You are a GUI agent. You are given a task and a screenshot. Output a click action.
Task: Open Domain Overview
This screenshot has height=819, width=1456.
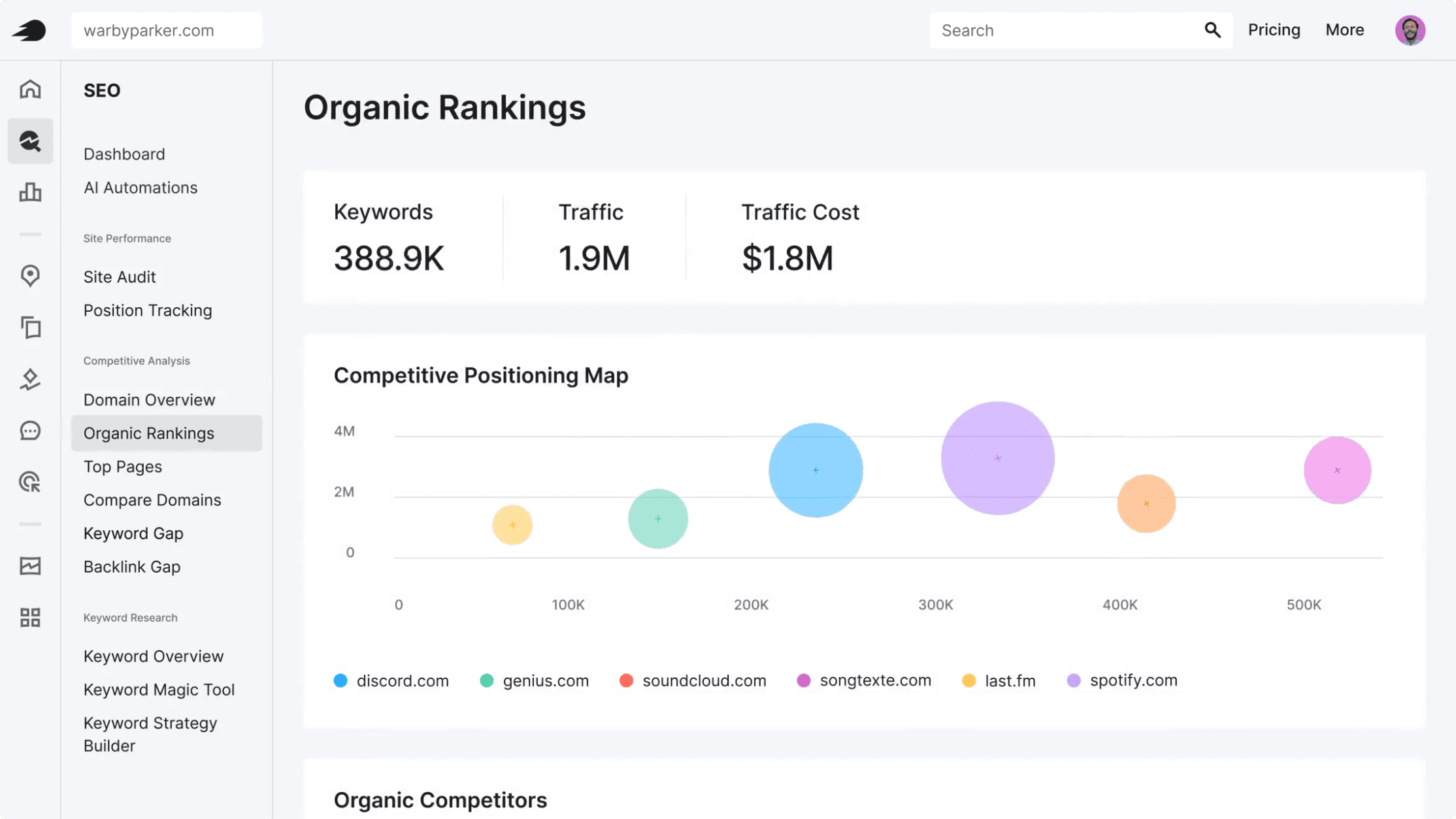click(149, 400)
